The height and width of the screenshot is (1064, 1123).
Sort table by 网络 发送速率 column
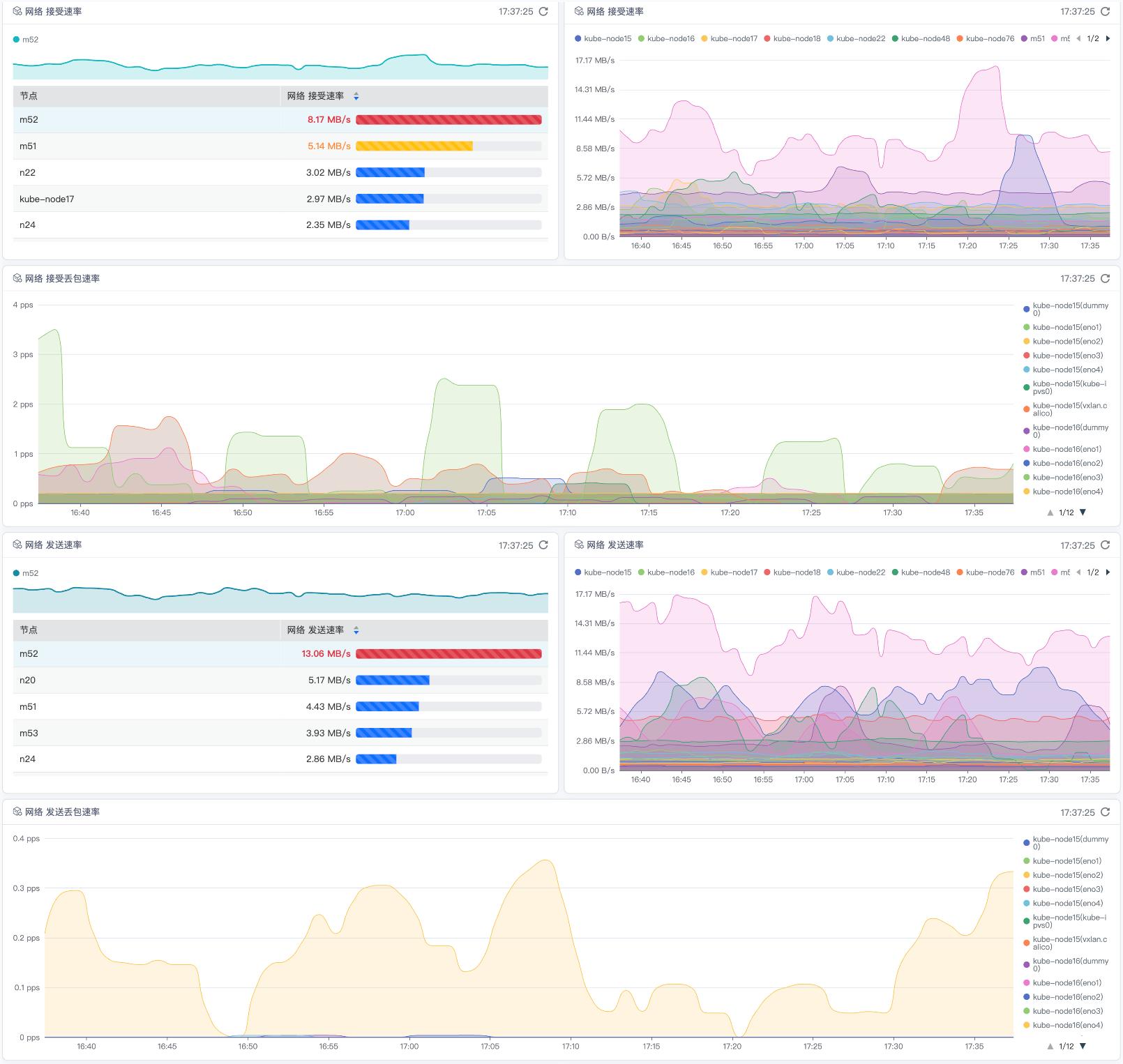click(356, 630)
